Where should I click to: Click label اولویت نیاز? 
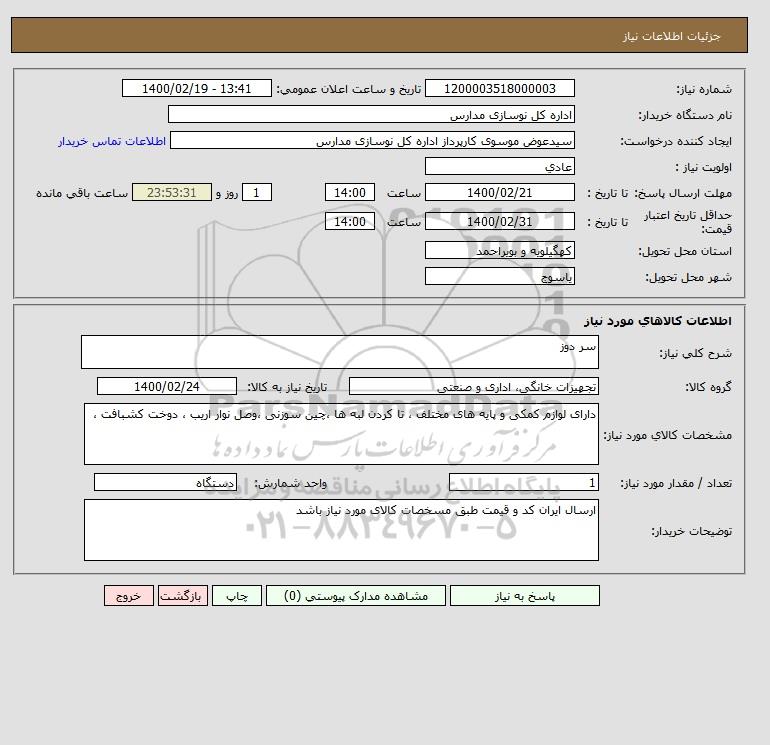tap(704, 167)
